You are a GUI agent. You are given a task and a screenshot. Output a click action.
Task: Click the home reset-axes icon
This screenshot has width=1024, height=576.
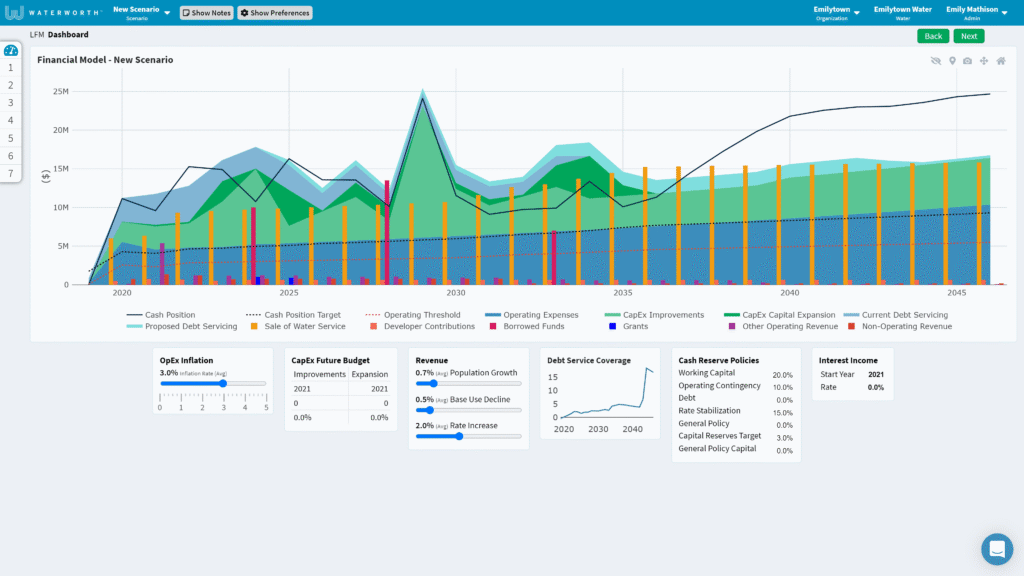click(1001, 61)
